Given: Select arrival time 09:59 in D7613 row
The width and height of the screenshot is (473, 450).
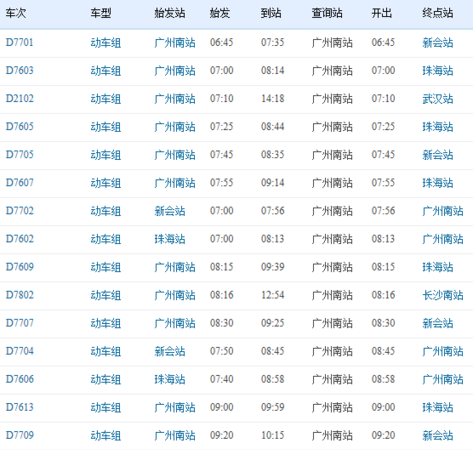Looking at the screenshot, I should click(x=273, y=407).
